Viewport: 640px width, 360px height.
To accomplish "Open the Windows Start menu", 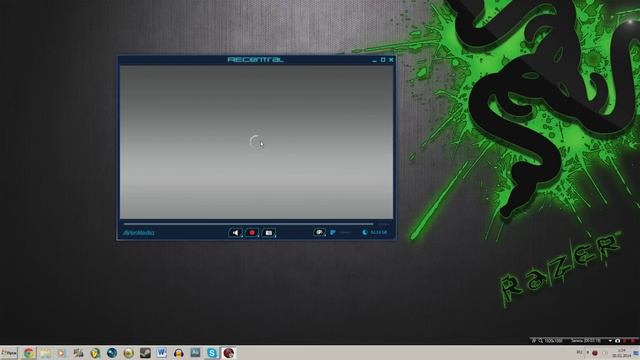I will pos(9,353).
